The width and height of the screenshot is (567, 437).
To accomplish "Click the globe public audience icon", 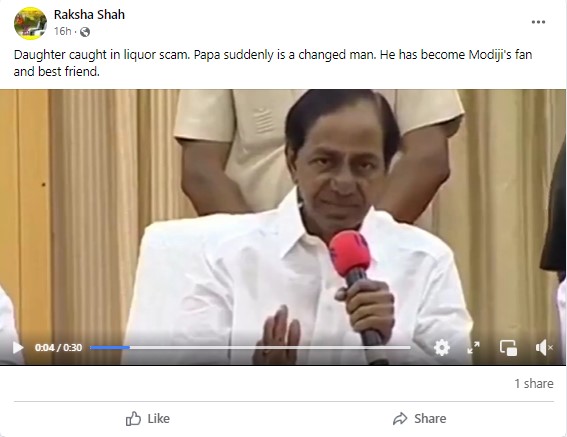I will pos(85,32).
